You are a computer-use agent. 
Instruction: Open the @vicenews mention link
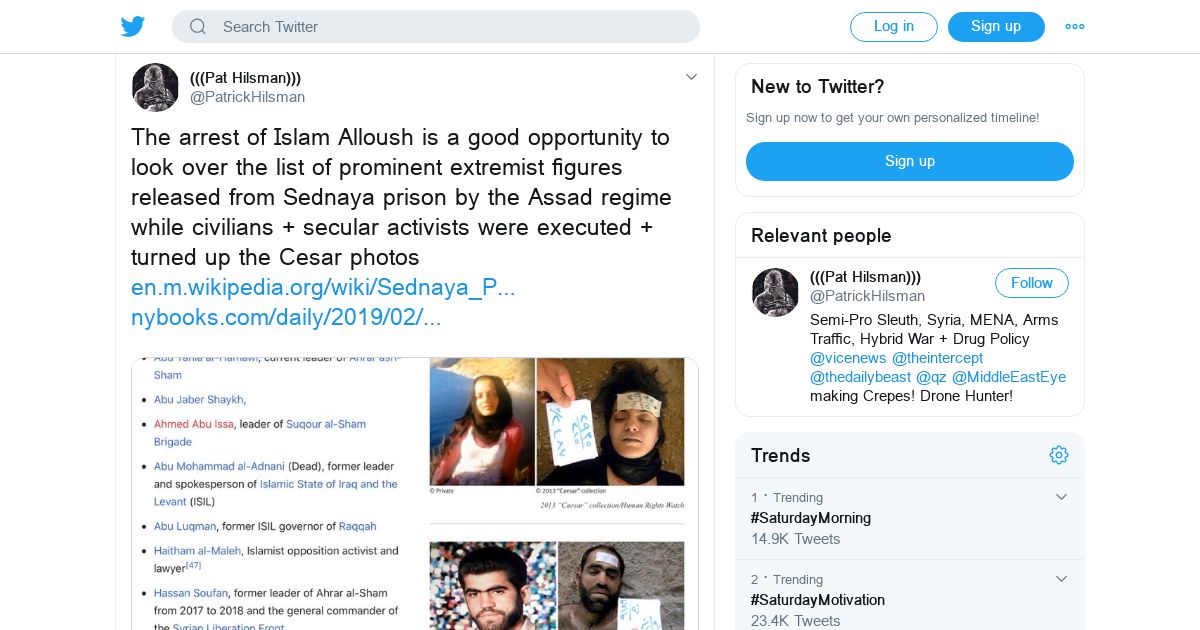[847, 358]
